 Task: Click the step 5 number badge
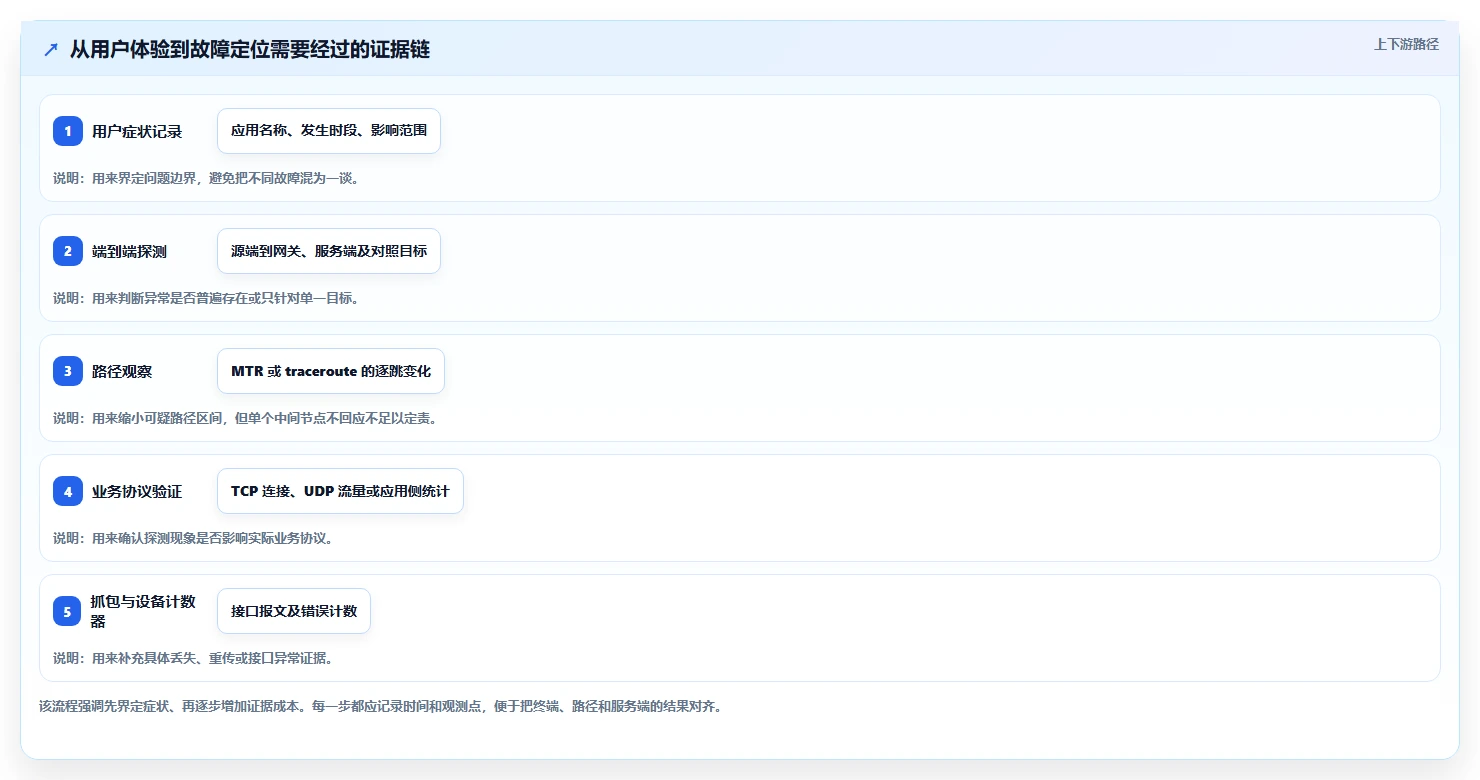[x=68, y=611]
